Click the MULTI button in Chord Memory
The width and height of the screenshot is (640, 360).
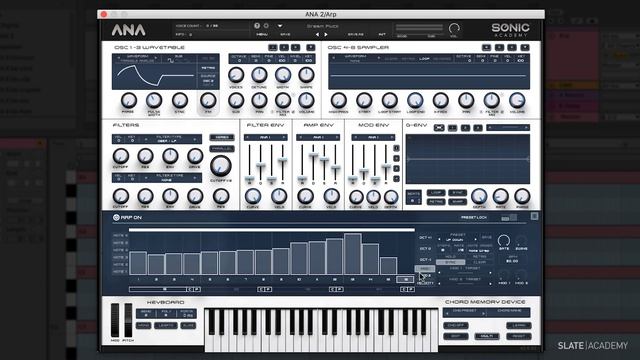pos(487,336)
